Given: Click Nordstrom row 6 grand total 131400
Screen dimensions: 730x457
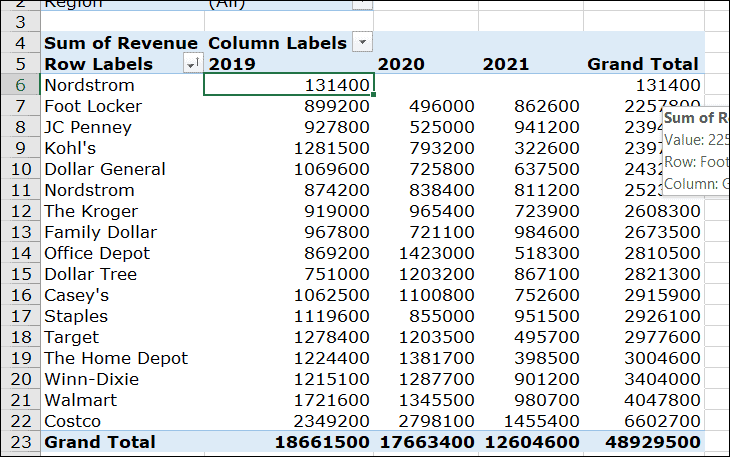Looking at the screenshot, I should [668, 85].
